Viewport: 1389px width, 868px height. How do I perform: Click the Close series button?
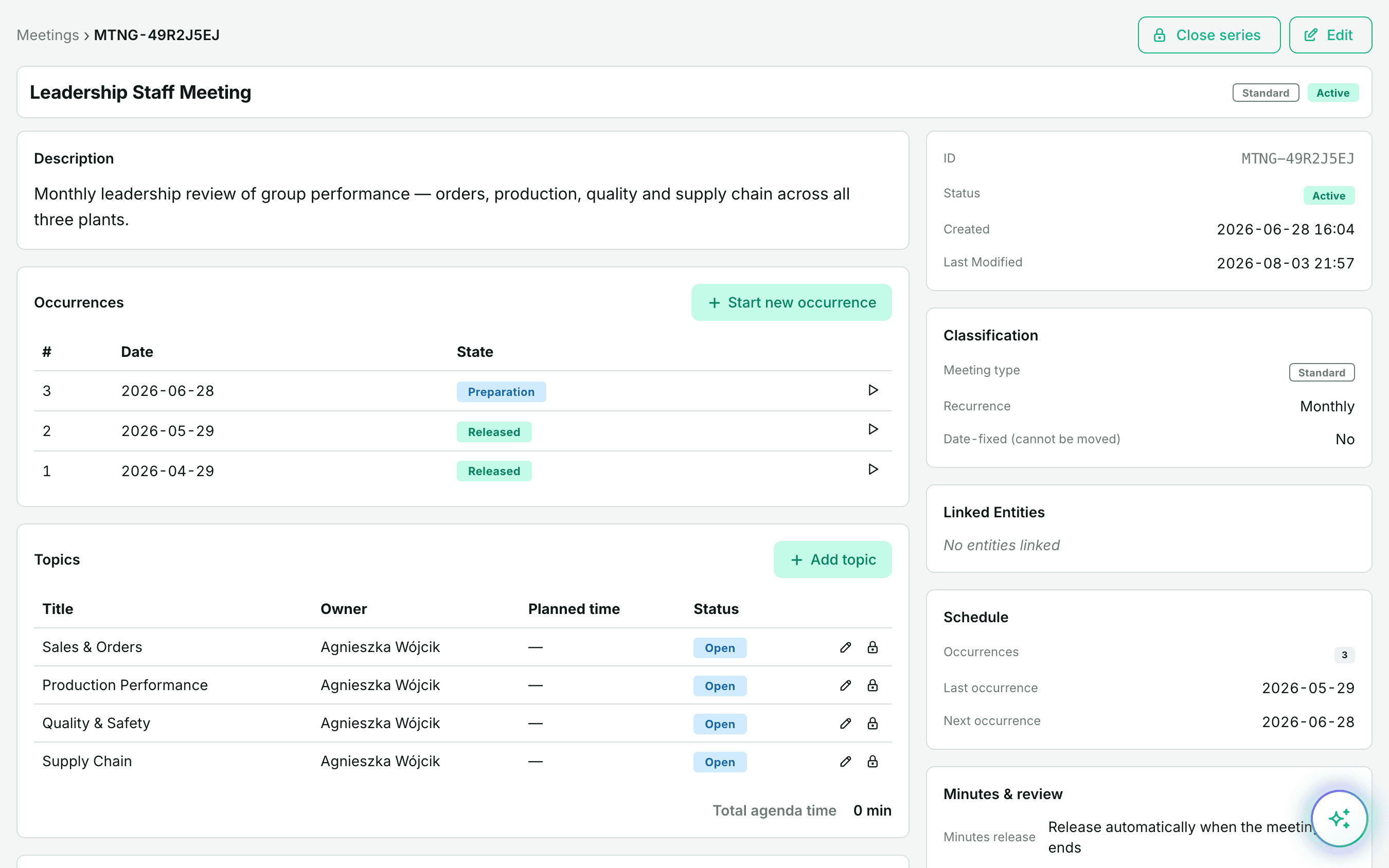[1209, 35]
